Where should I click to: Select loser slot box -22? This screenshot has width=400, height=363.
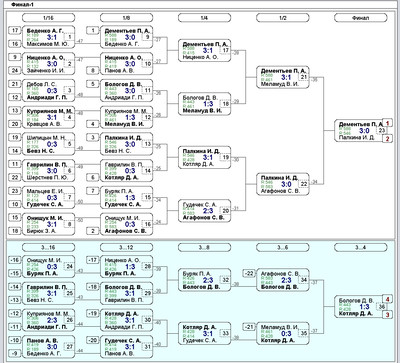coord(249,273)
